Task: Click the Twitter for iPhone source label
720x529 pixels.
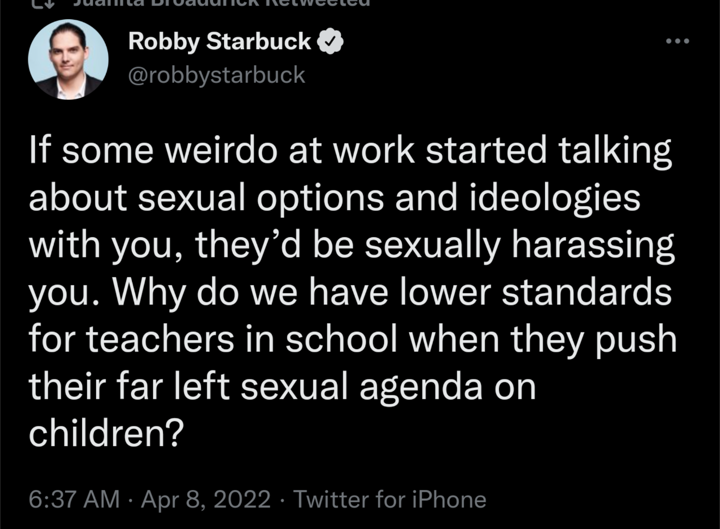Action: [390, 499]
